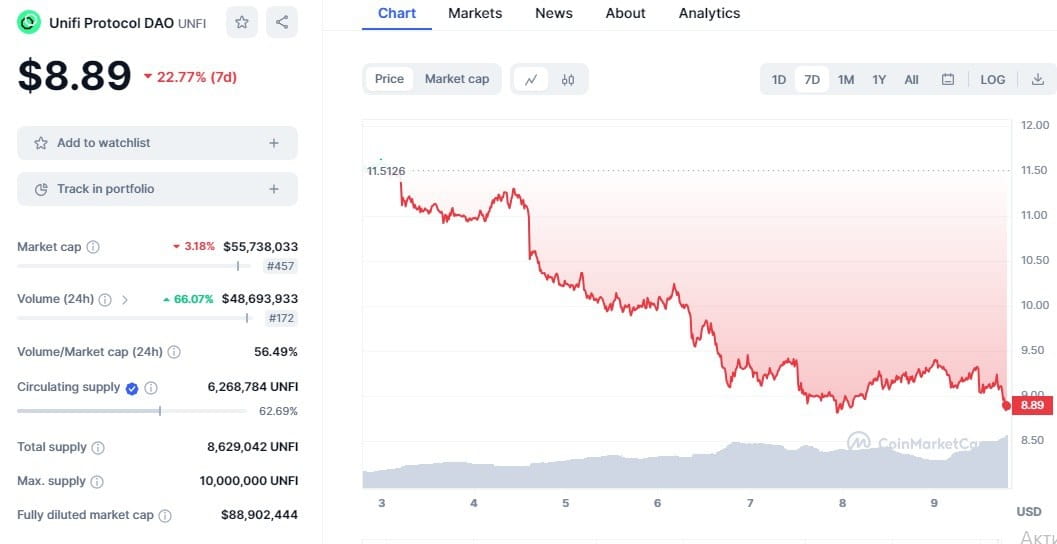This screenshot has height=544, width=1057.
Task: Click Add to watchlist button
Action: [157, 143]
